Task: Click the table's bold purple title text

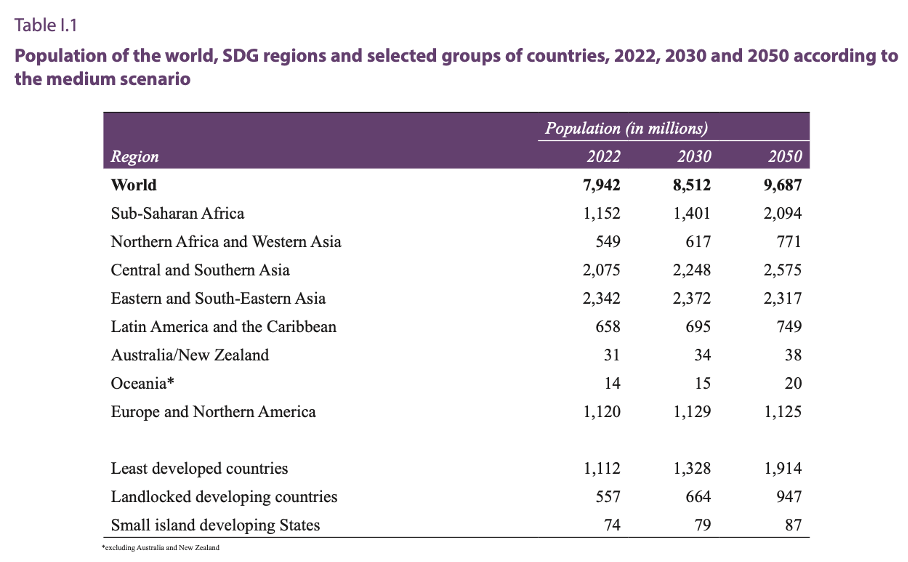Action: 455,66
